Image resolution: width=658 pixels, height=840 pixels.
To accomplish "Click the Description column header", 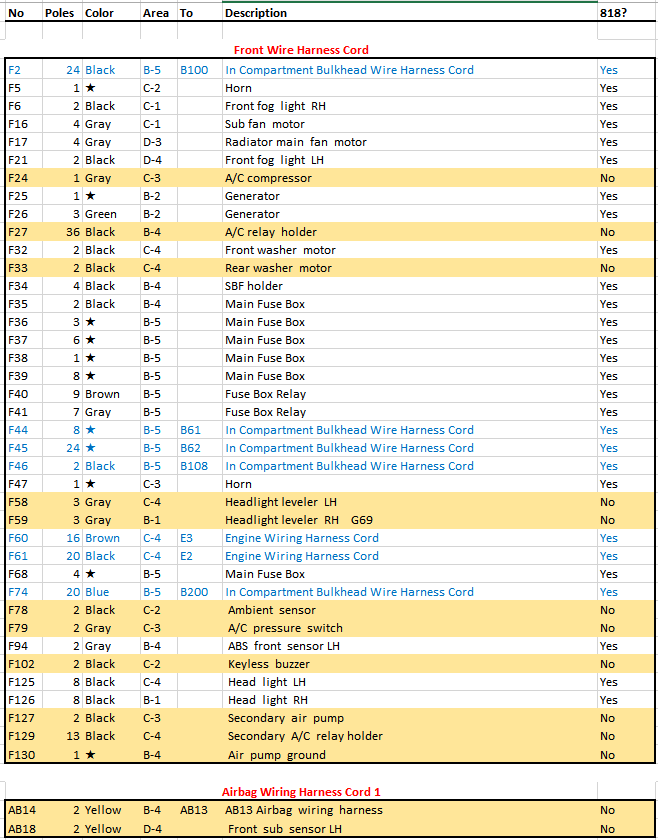I will (x=255, y=13).
